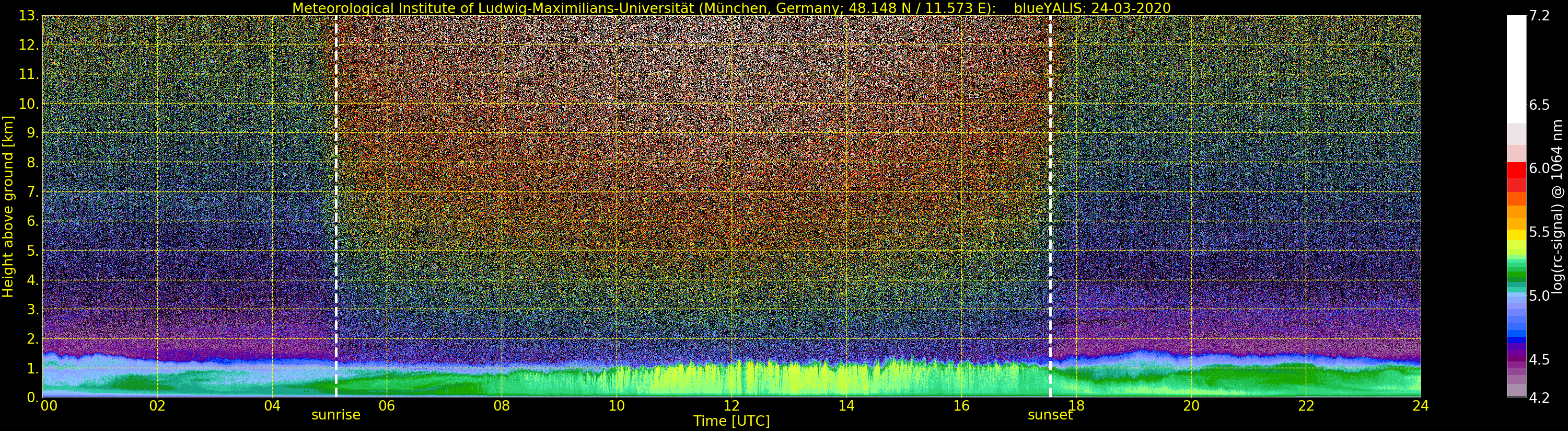Click the "20" time axis tick label
The width and height of the screenshot is (1568, 431).
pos(1191,406)
